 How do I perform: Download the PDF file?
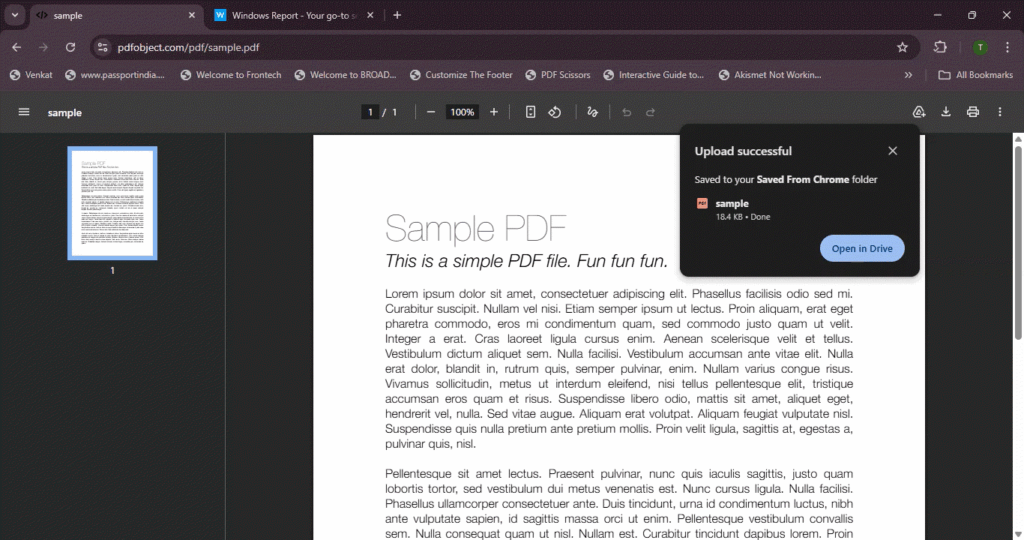(x=946, y=112)
